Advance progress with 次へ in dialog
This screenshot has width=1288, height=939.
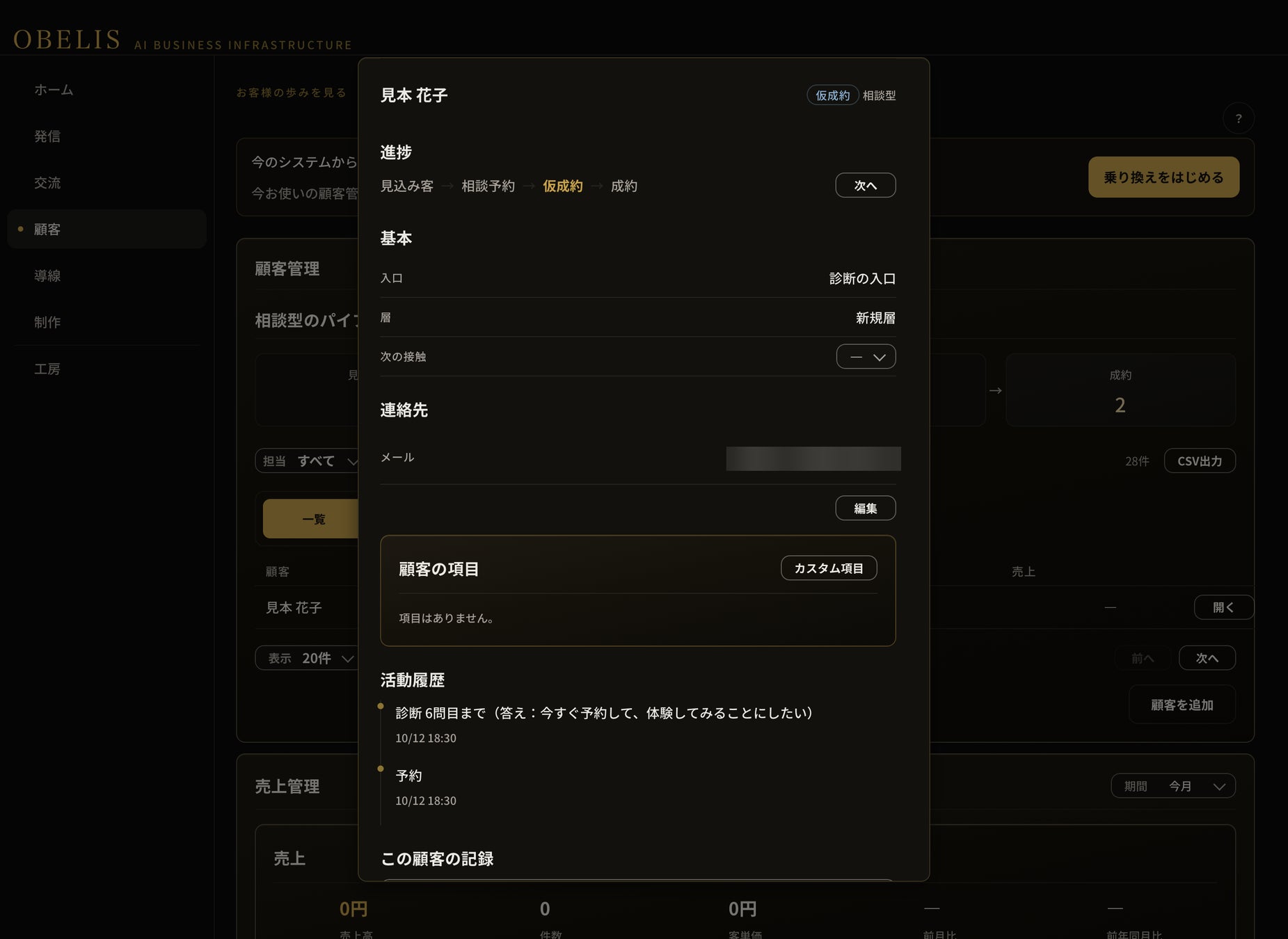[865, 185]
